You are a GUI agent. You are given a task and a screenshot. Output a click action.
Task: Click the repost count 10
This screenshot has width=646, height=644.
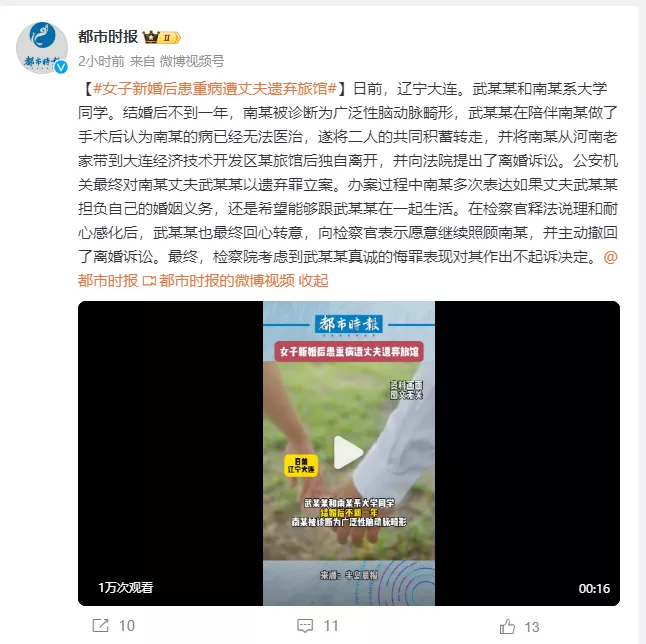coord(127,626)
